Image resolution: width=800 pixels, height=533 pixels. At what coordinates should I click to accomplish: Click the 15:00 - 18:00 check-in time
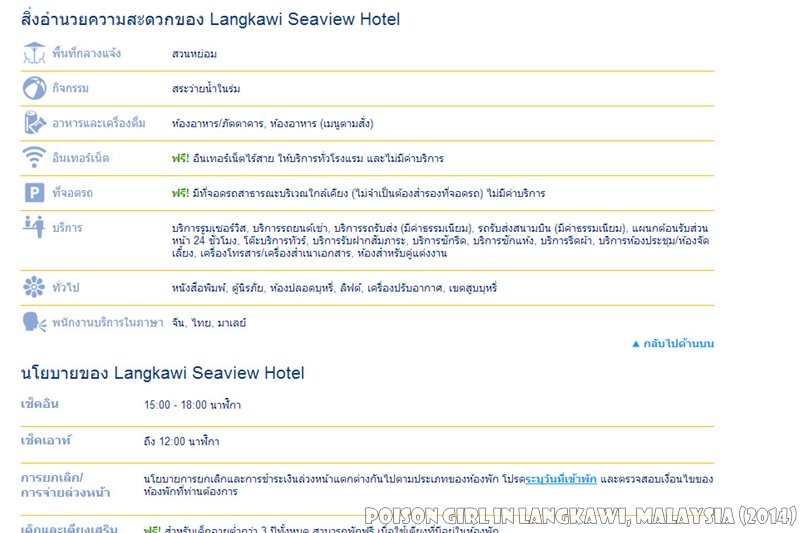coord(192,405)
